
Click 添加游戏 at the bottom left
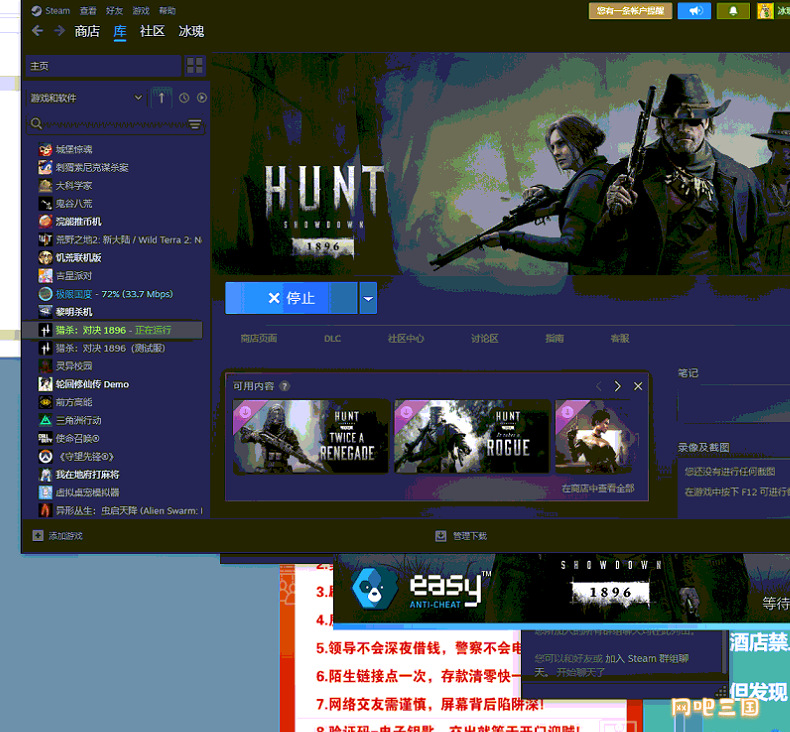pyautogui.click(x=57, y=536)
